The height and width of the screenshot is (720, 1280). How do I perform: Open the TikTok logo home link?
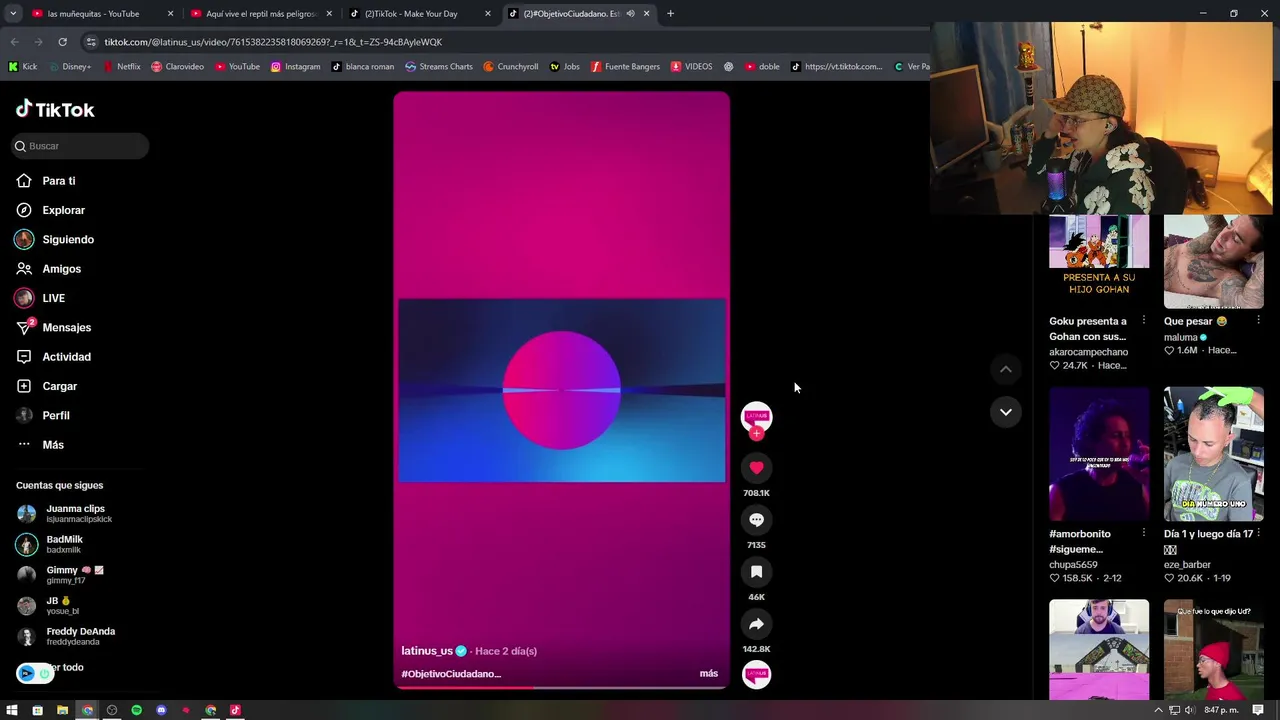[55, 109]
